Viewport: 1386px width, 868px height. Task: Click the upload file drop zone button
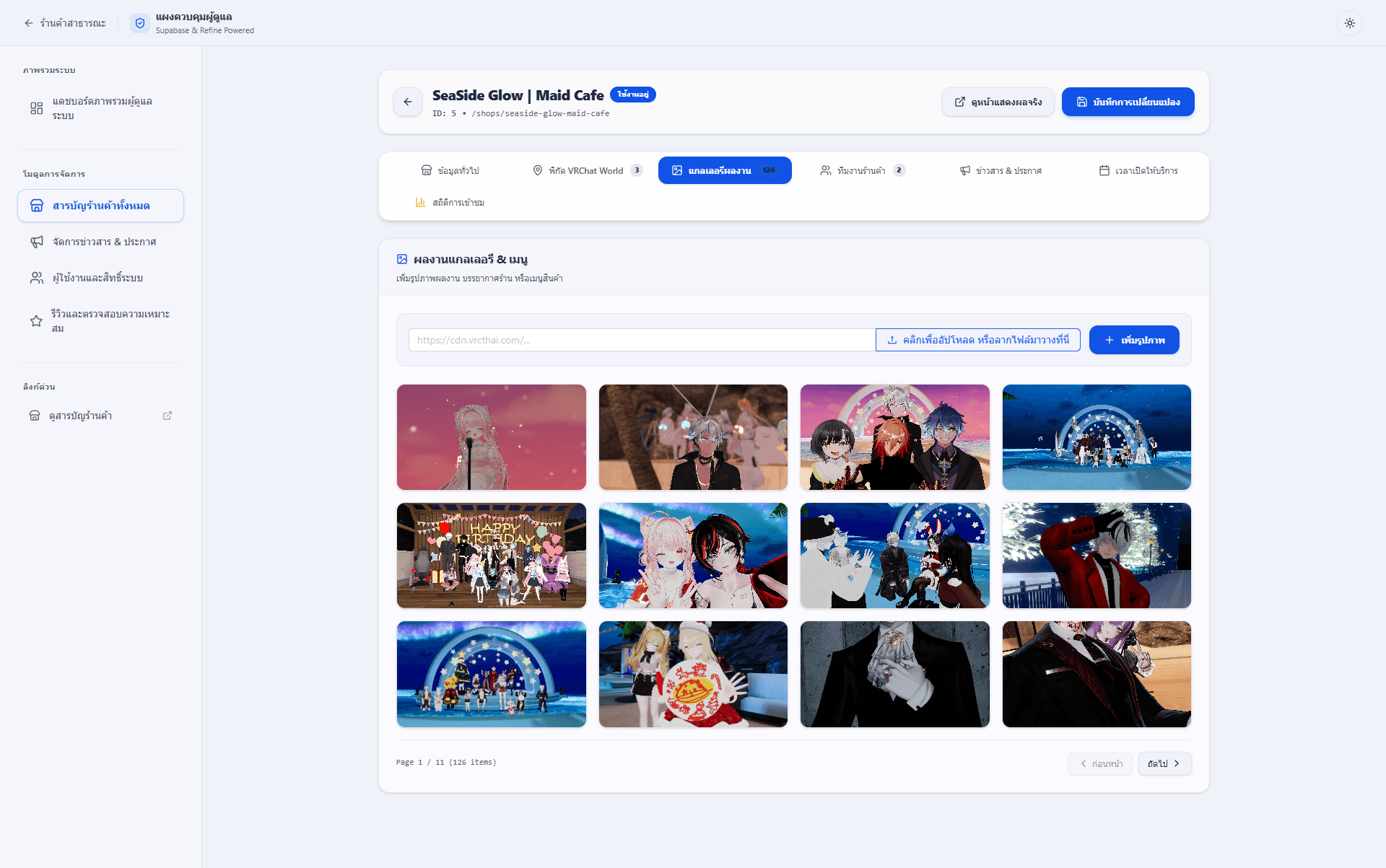tap(978, 340)
